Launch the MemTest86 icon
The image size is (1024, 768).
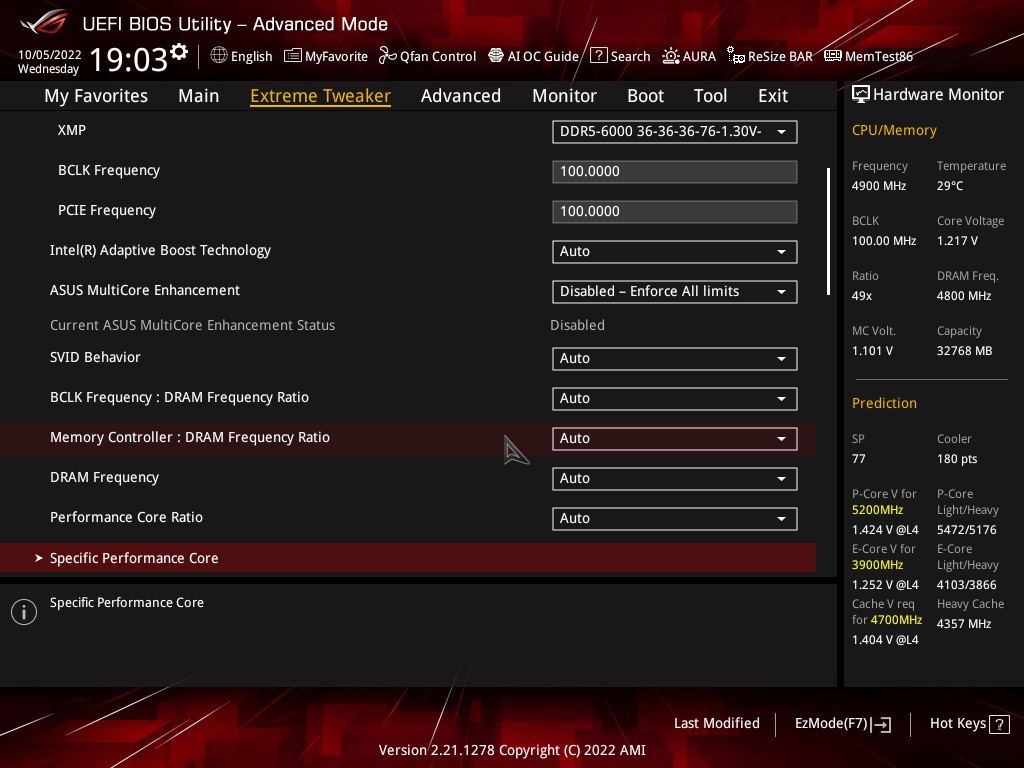pos(833,56)
